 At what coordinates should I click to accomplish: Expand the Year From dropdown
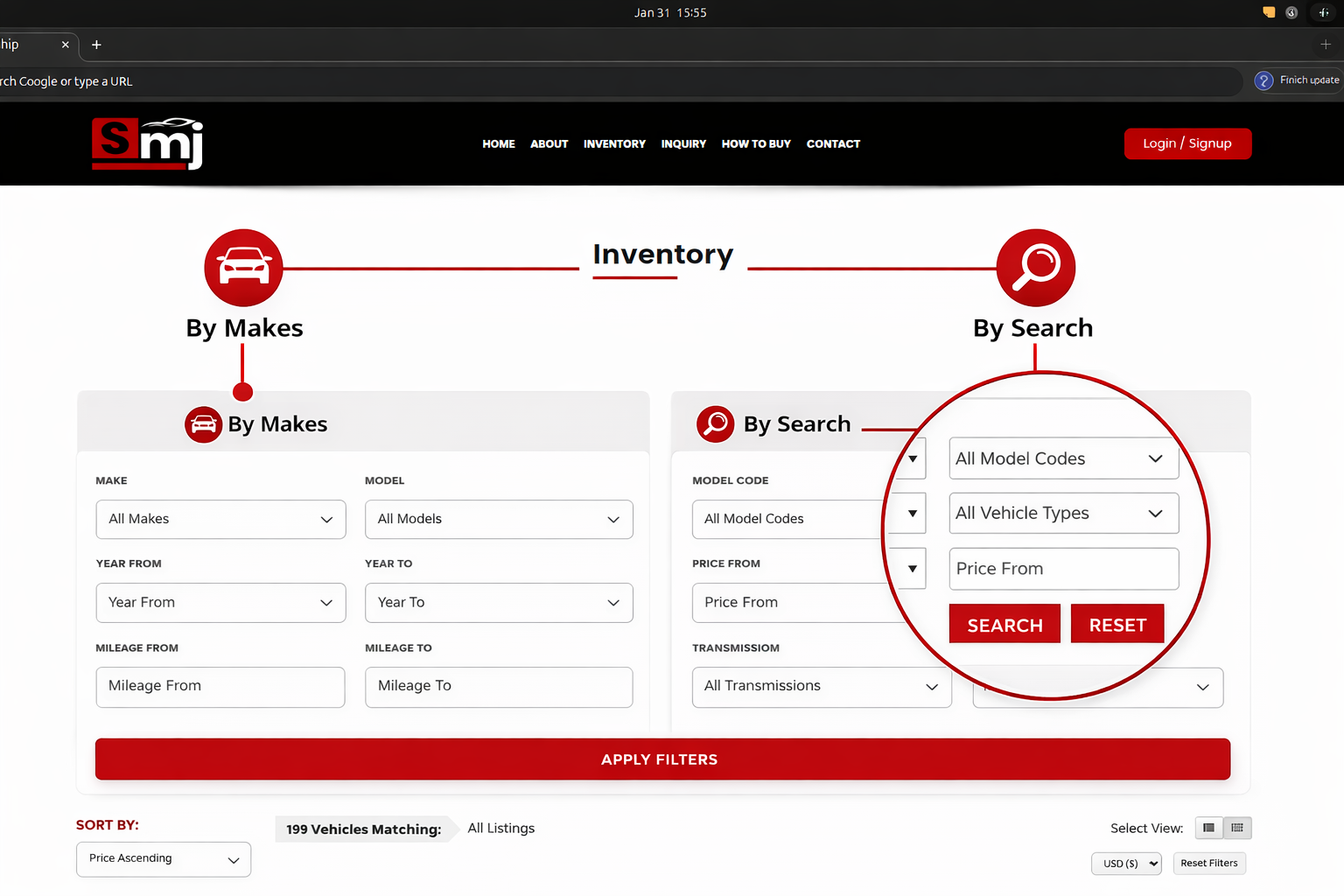click(220, 603)
